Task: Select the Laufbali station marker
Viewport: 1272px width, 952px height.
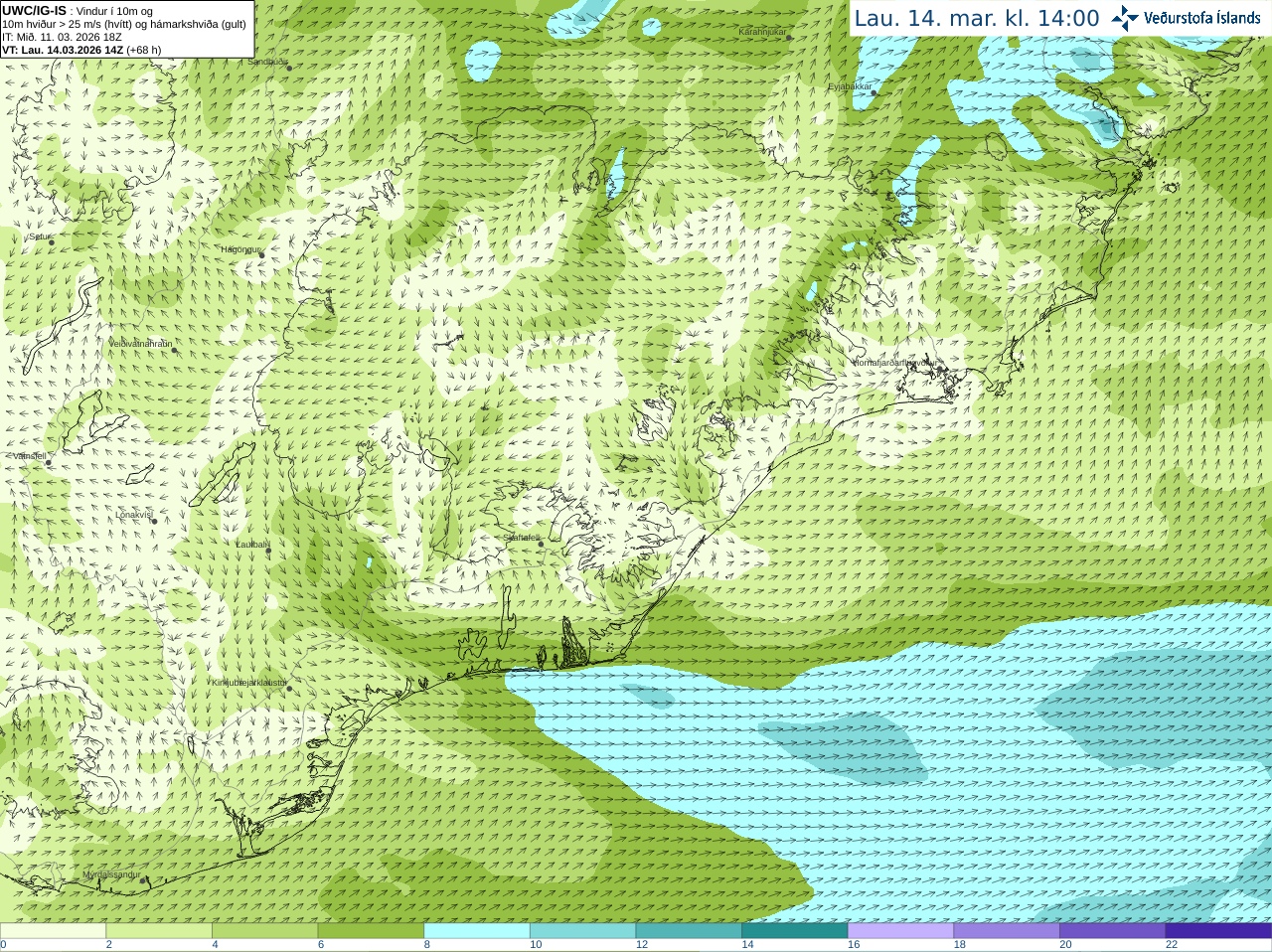Action: point(268,551)
